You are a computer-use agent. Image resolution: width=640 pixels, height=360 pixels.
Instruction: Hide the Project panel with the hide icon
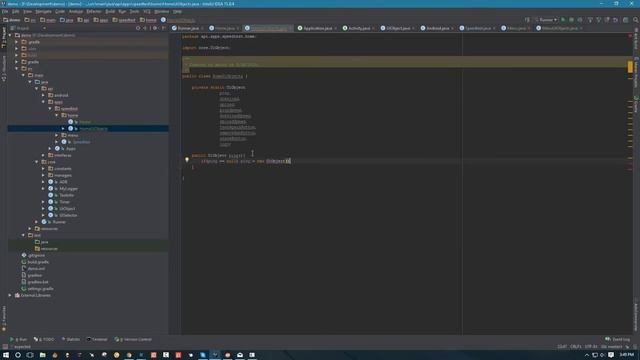click(x=164, y=28)
